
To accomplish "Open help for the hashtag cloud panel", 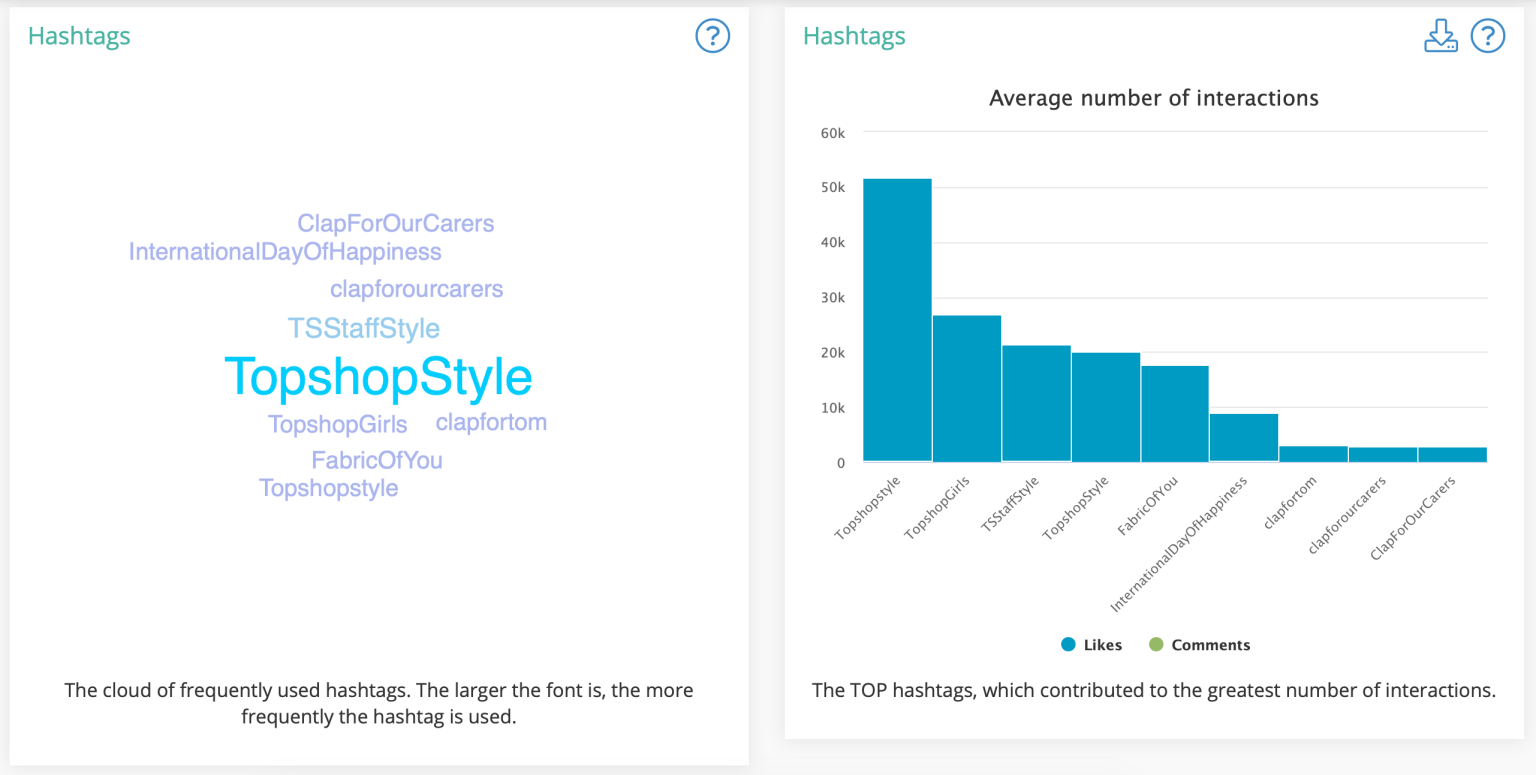I will pos(712,37).
